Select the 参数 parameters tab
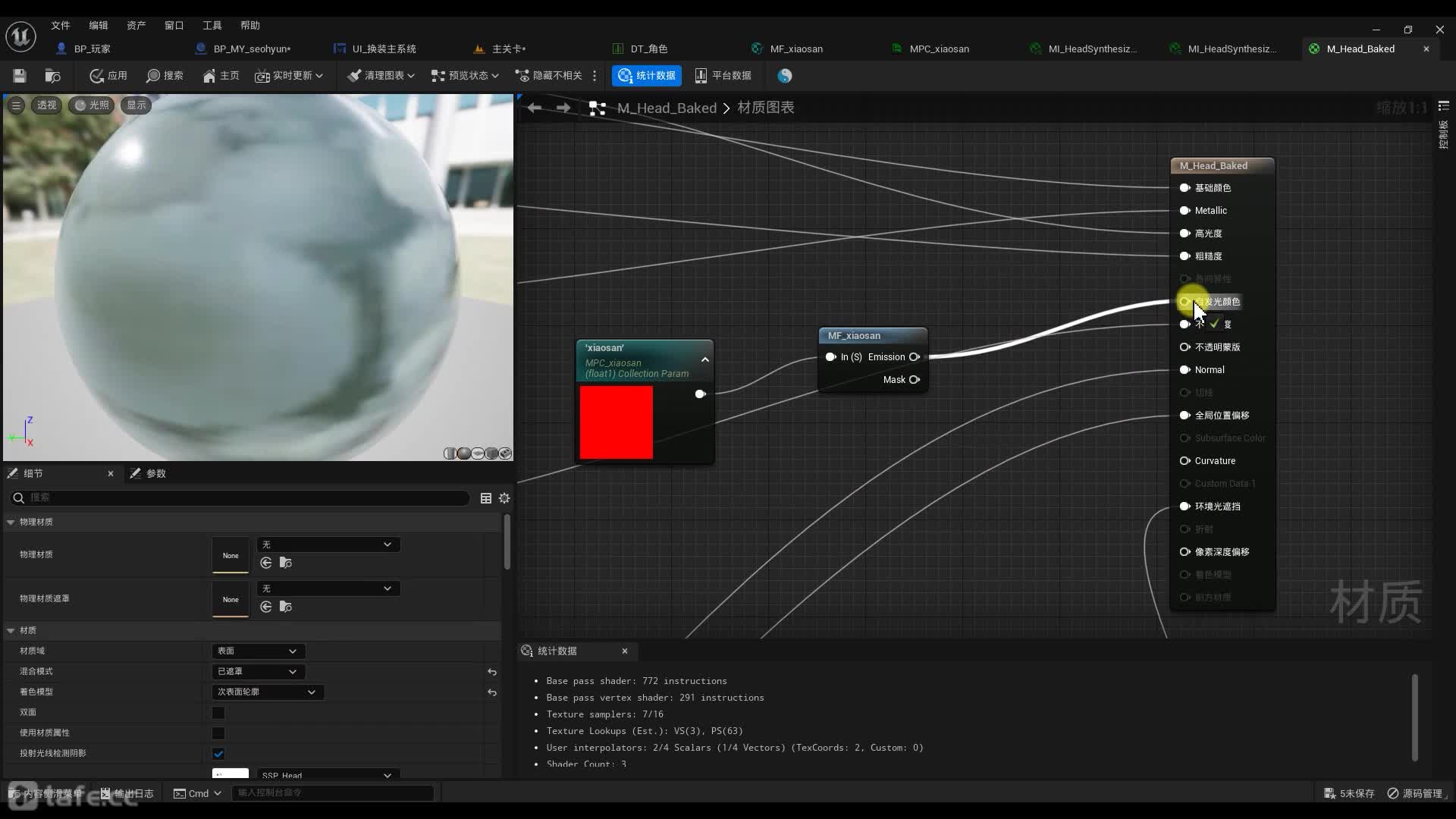This screenshot has height=819, width=1456. (148, 474)
